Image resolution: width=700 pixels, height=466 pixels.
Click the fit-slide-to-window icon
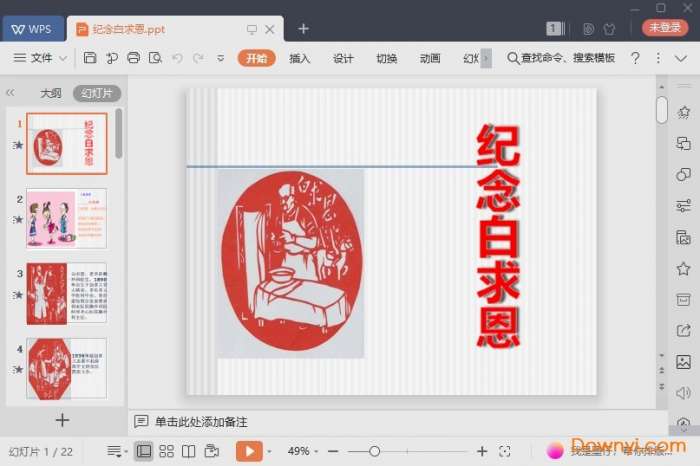pos(505,451)
